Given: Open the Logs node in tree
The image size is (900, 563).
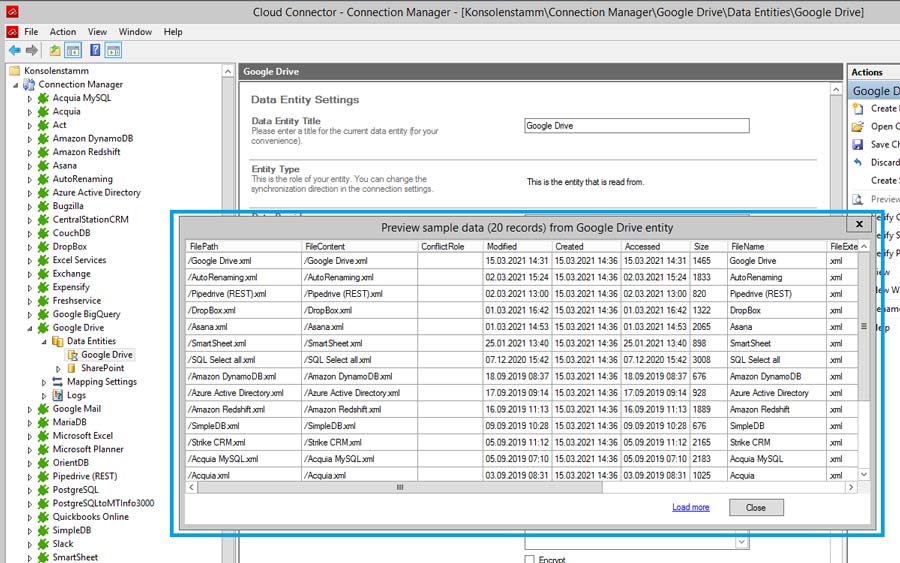Looking at the screenshot, I should pos(76,395).
